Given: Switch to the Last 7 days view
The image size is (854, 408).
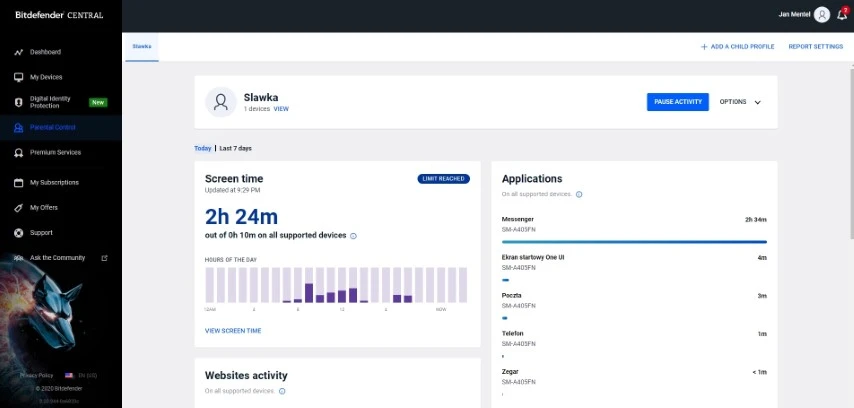Looking at the screenshot, I should pyautogui.click(x=236, y=148).
